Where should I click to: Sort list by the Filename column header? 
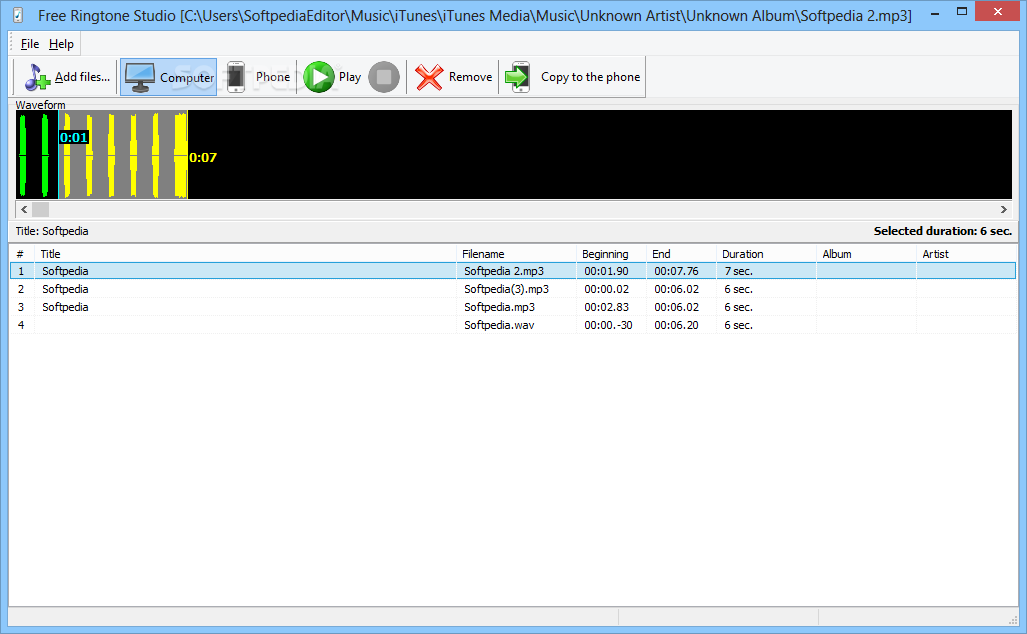click(x=516, y=254)
